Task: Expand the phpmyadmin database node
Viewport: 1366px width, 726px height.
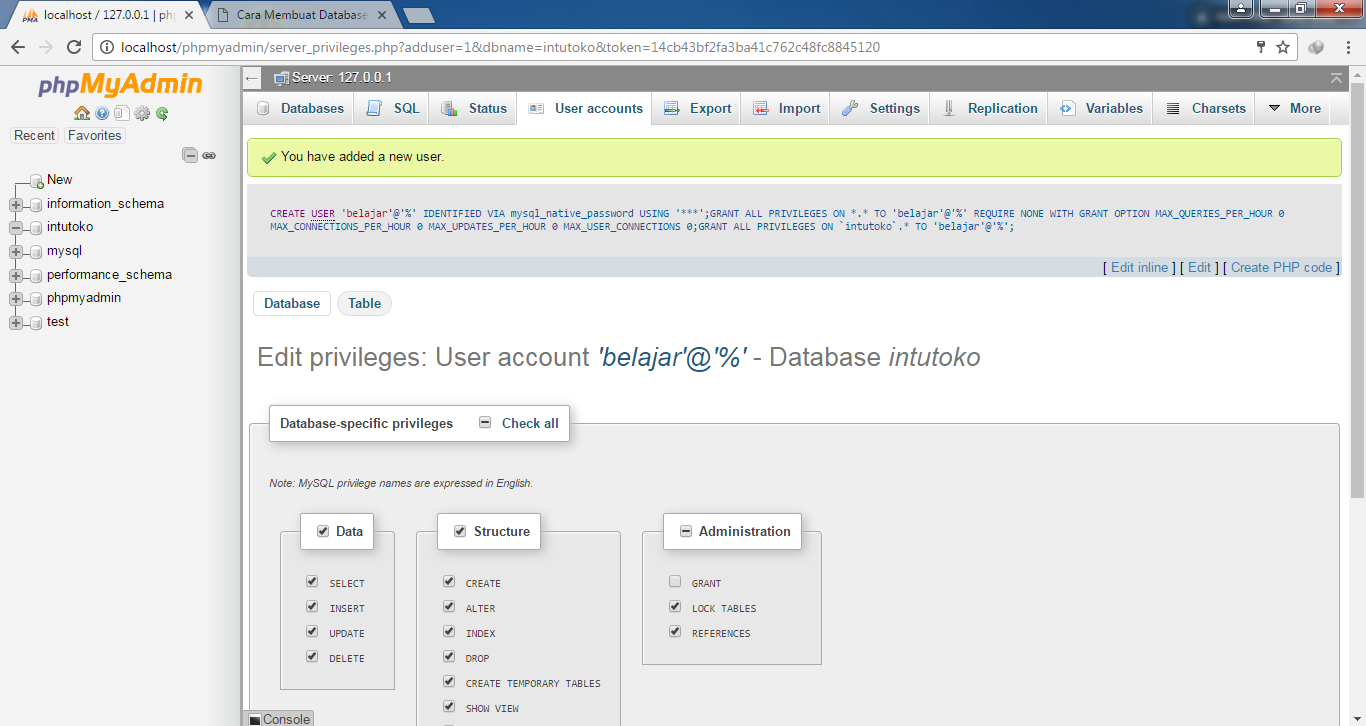Action: pos(15,298)
